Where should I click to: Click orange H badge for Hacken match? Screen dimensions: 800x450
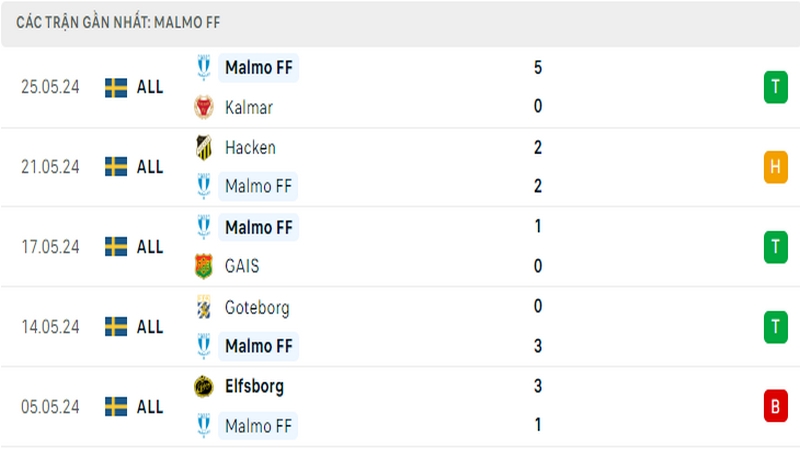(x=776, y=167)
